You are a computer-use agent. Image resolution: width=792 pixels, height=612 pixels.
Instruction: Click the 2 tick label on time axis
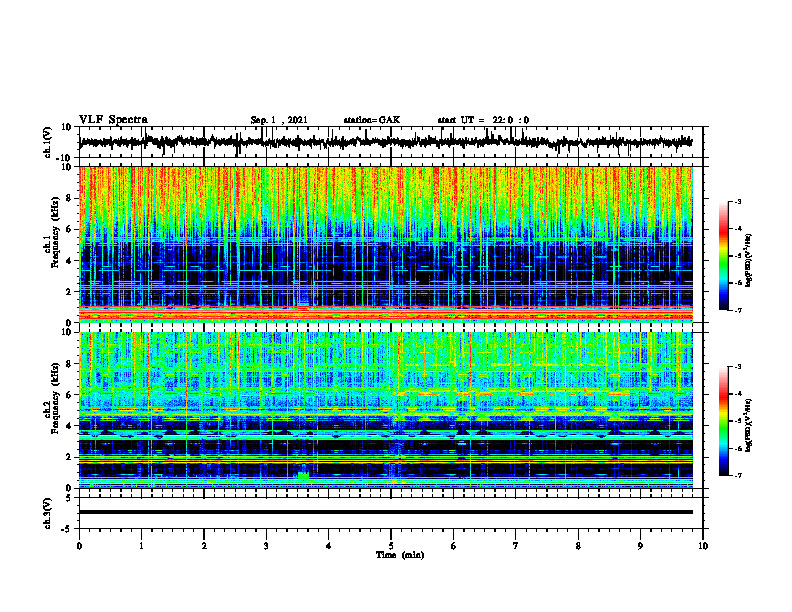(x=204, y=546)
